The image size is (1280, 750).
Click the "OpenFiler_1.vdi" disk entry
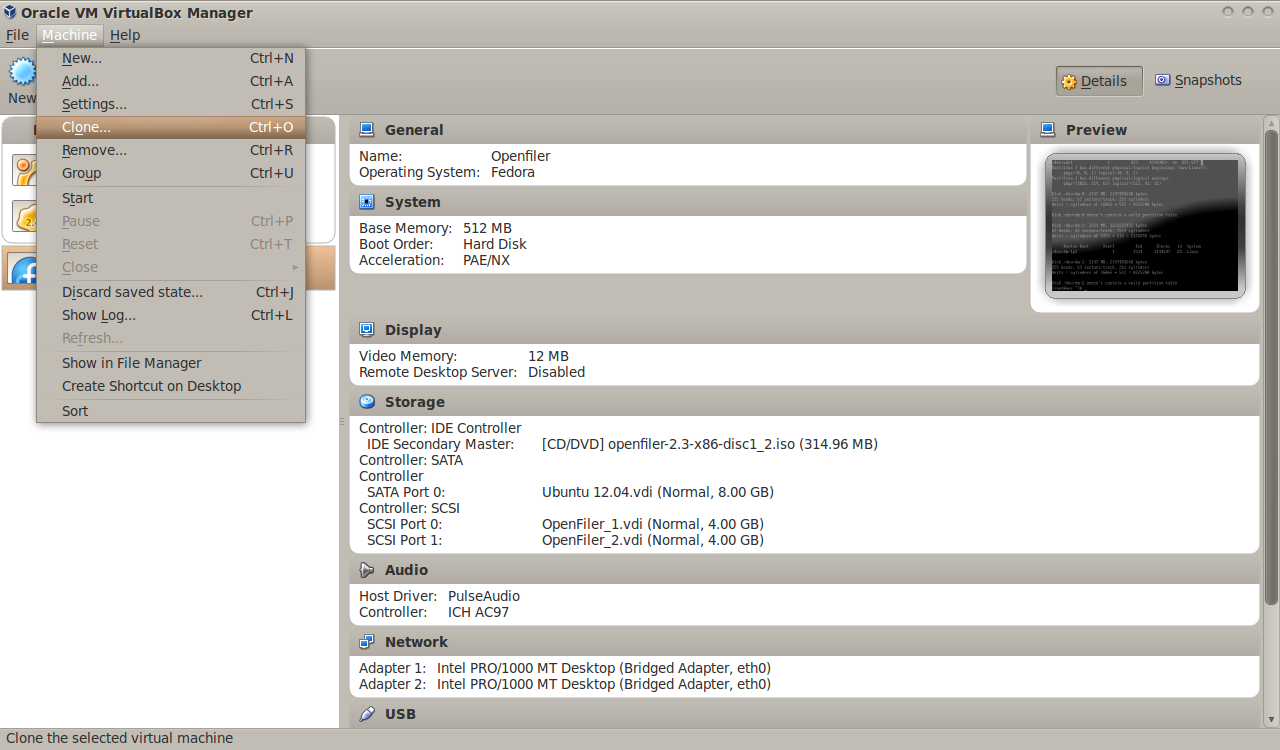pos(653,524)
